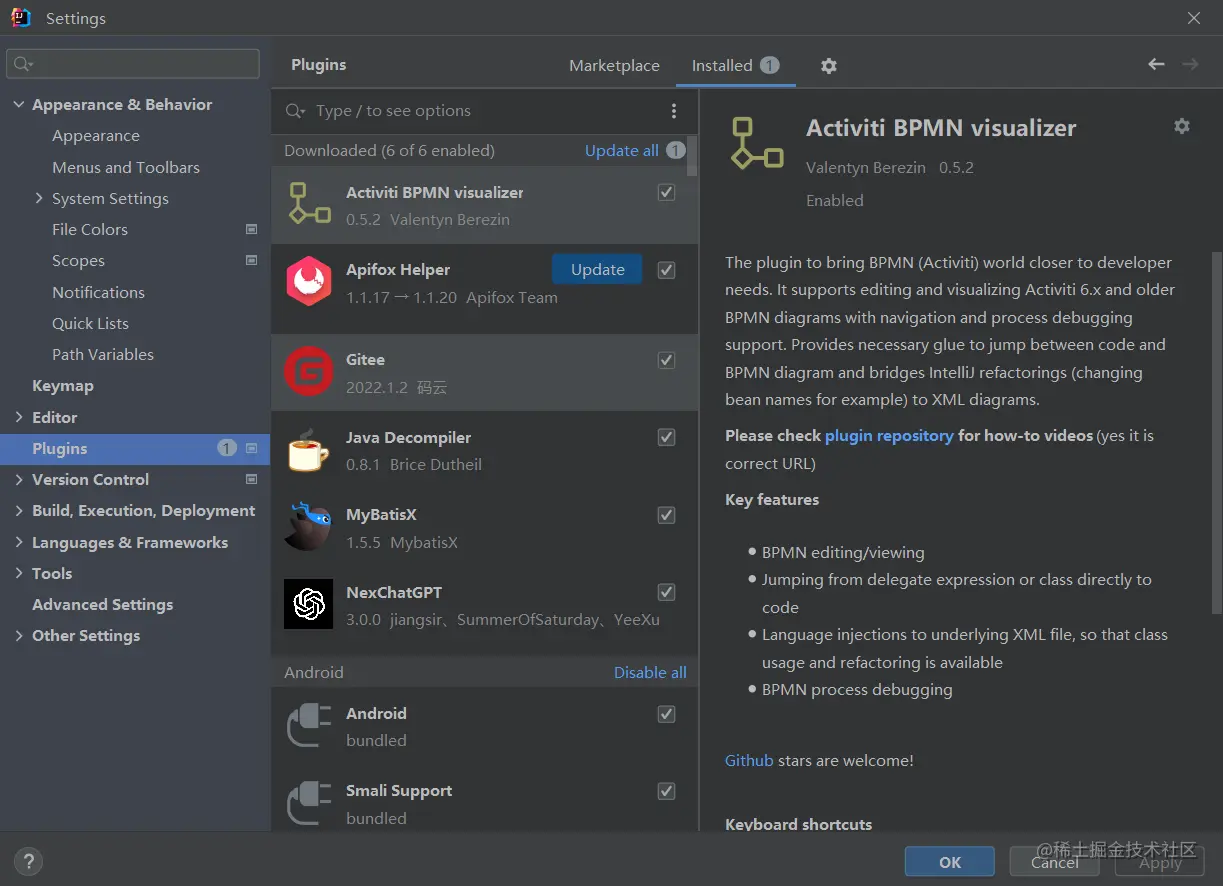The image size is (1223, 886).
Task: Click the Smali Support plug icon
Action: pos(308,803)
